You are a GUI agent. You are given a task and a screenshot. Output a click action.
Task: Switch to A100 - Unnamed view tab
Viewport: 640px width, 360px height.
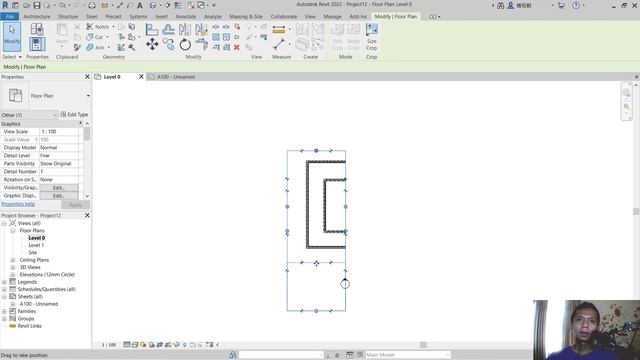point(176,77)
